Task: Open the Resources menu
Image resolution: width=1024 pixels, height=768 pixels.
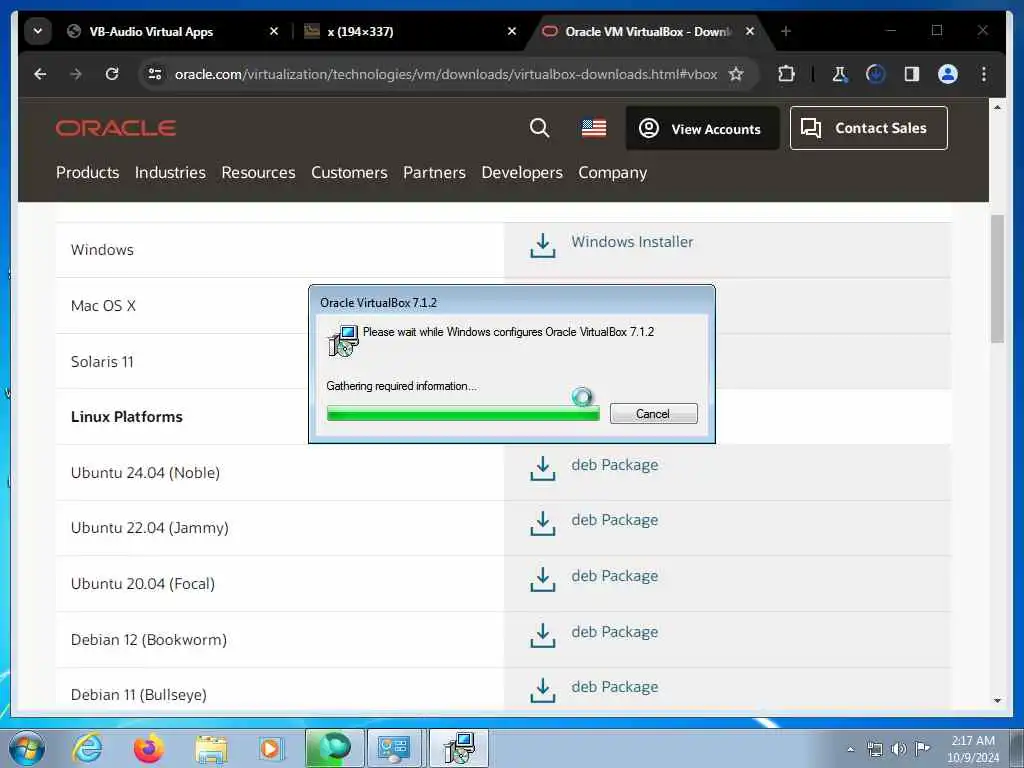Action: [258, 172]
